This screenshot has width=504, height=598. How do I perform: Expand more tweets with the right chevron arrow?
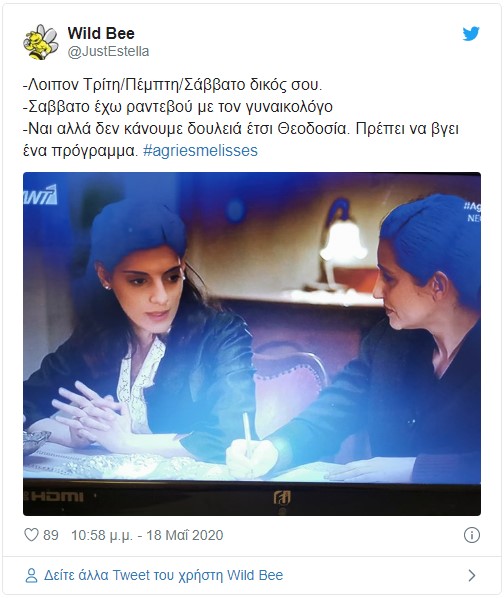point(472,575)
